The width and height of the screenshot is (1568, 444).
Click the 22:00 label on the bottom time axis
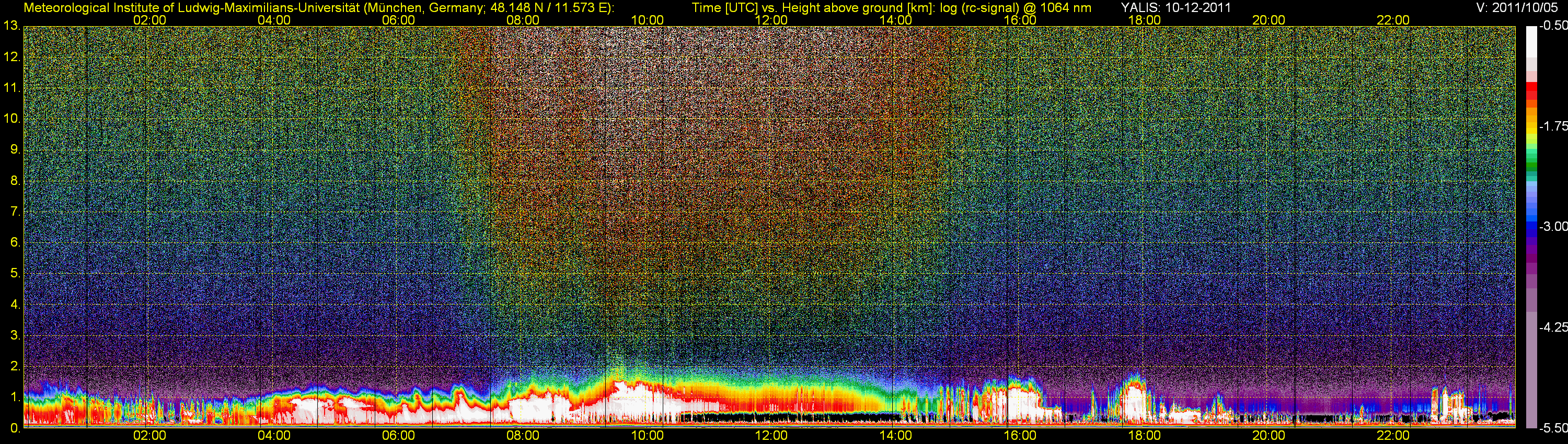1393,436
